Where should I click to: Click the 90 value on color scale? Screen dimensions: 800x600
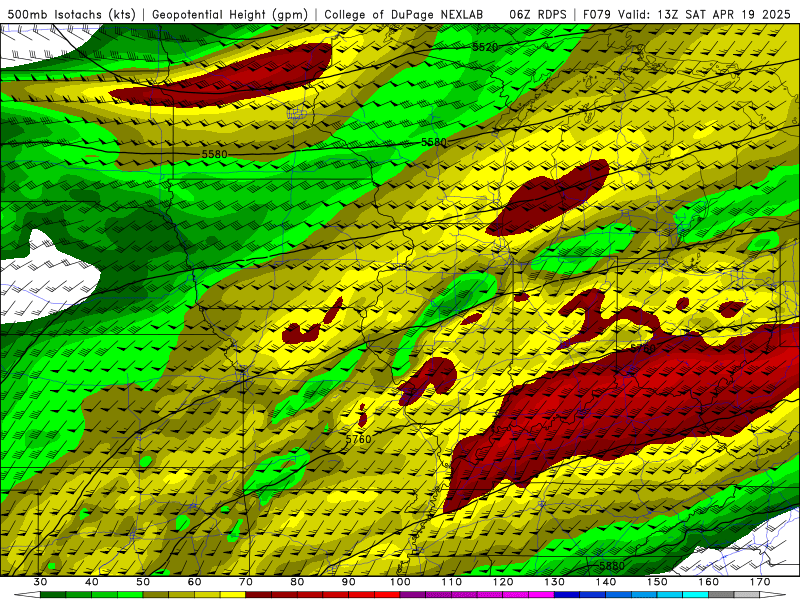348,582
